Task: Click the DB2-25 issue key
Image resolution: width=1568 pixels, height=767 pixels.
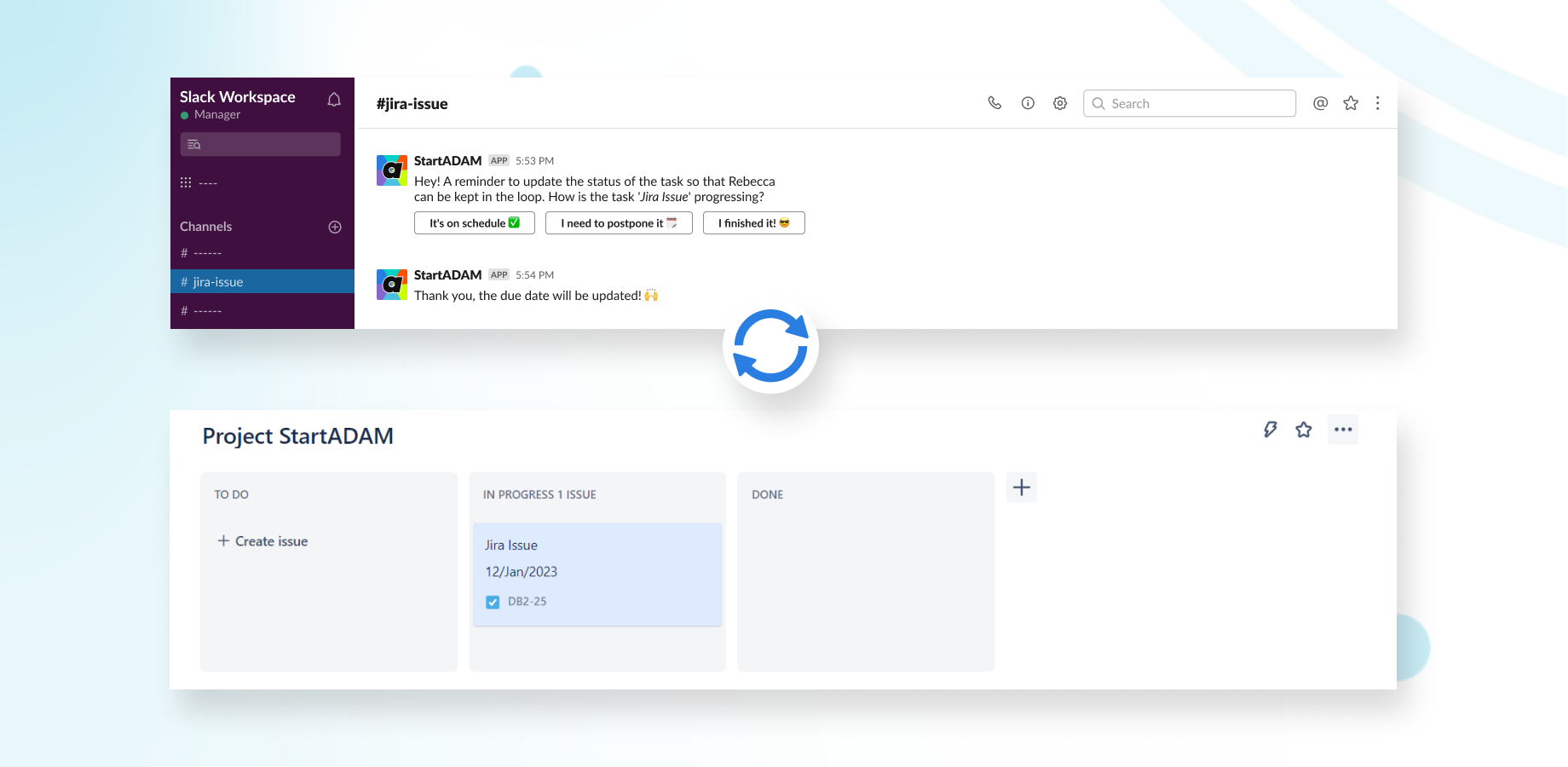Action: click(x=527, y=602)
